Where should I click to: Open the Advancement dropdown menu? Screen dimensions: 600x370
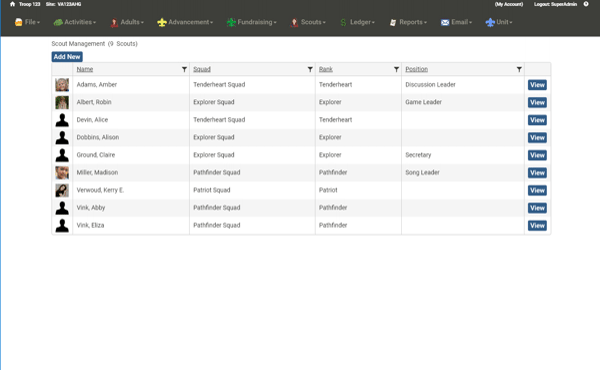tap(185, 22)
